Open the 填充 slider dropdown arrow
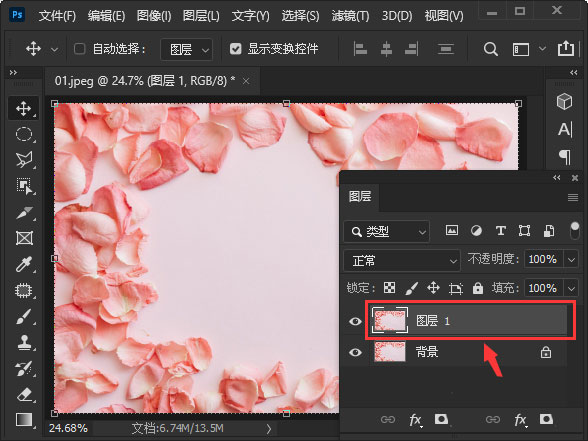Image resolution: width=588 pixels, height=441 pixels. tap(571, 288)
